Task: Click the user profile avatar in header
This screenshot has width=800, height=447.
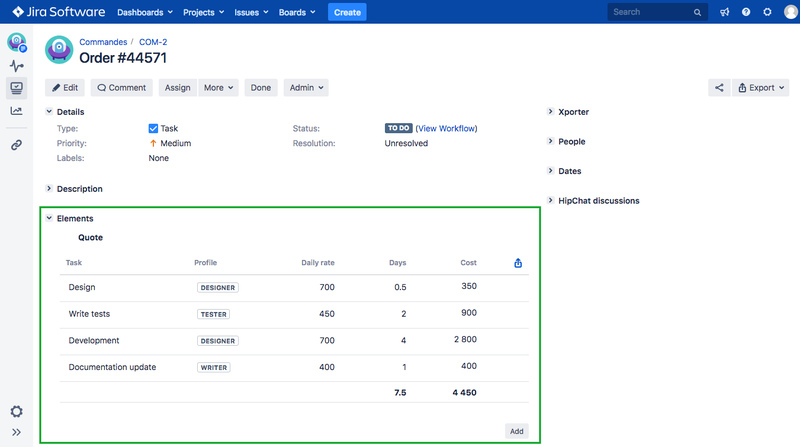Action: point(789,12)
